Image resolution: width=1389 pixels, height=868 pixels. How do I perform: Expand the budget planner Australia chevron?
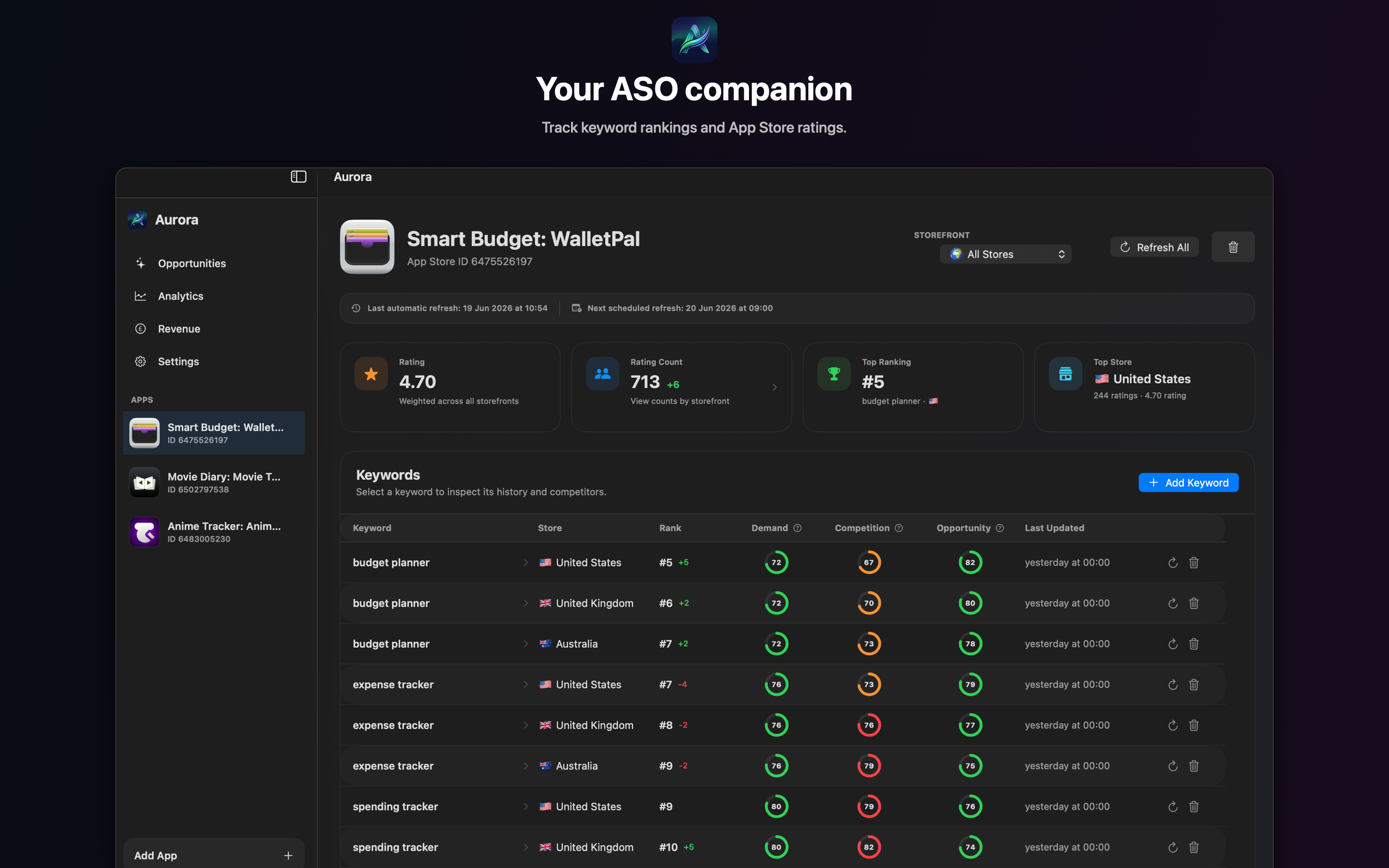pyautogui.click(x=525, y=644)
